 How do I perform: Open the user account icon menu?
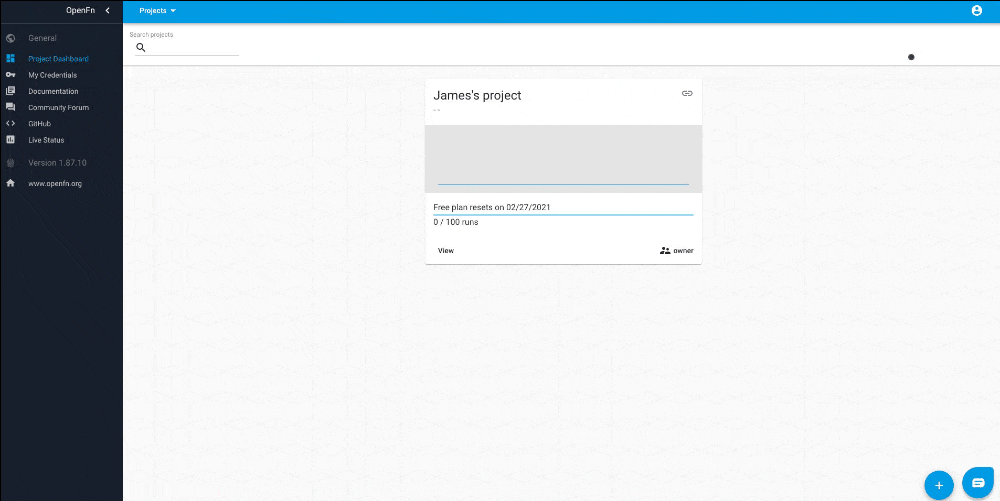(x=976, y=10)
